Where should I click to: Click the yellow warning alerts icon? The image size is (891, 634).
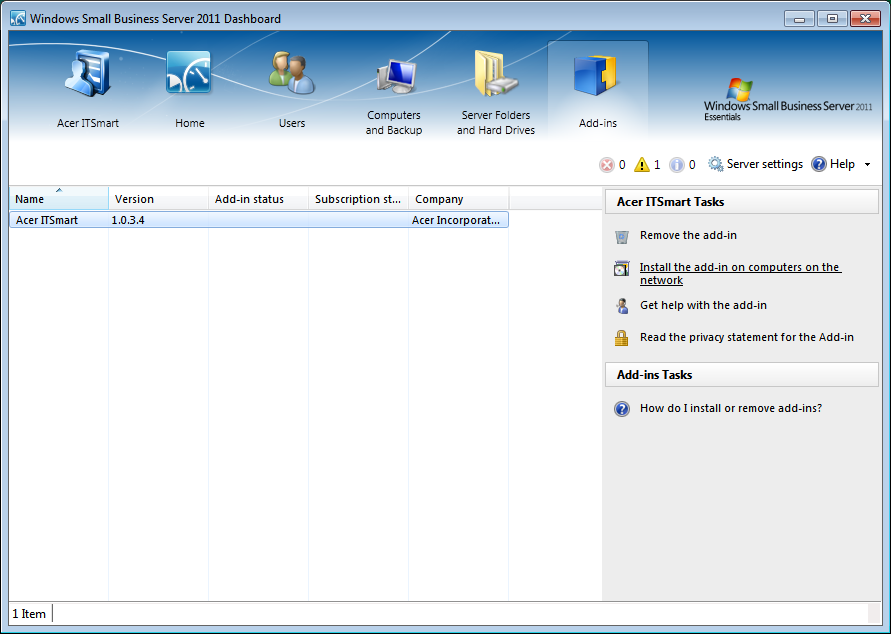coord(642,165)
